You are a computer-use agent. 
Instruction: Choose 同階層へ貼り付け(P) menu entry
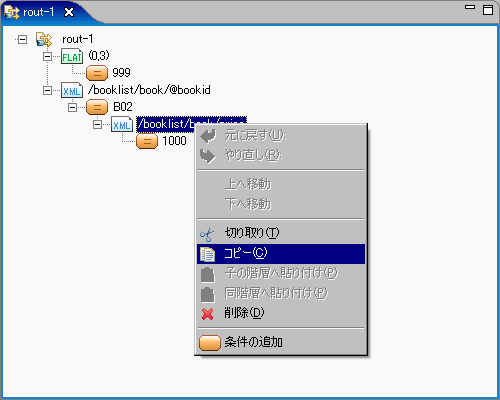point(281,294)
